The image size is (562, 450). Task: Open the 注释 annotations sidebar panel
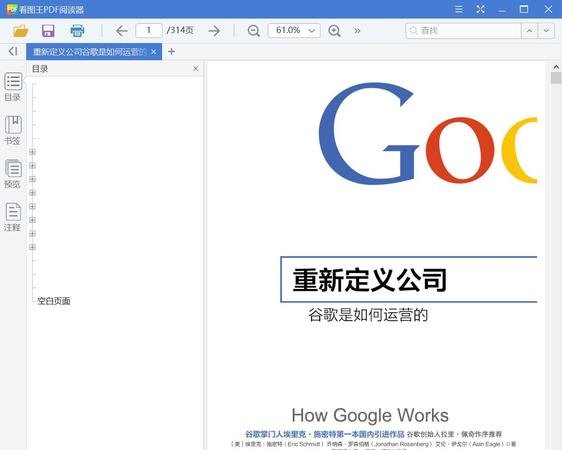pyautogui.click(x=13, y=217)
